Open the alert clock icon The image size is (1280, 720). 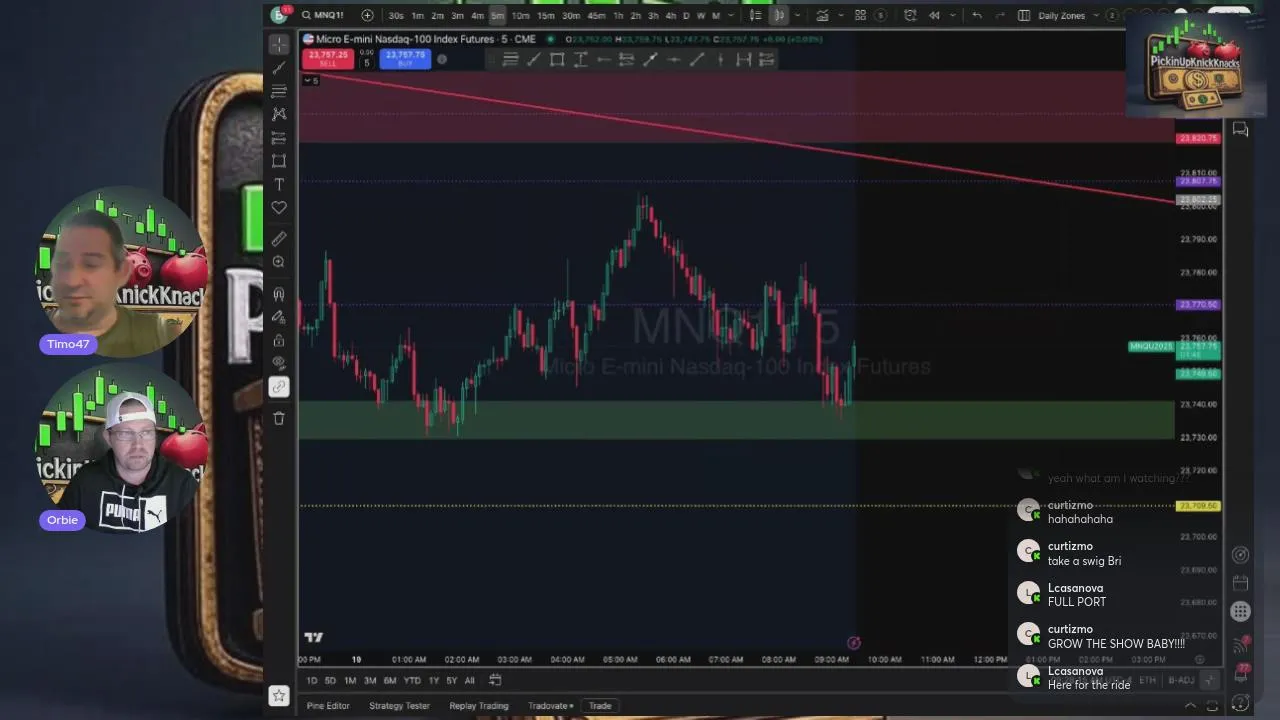910,15
